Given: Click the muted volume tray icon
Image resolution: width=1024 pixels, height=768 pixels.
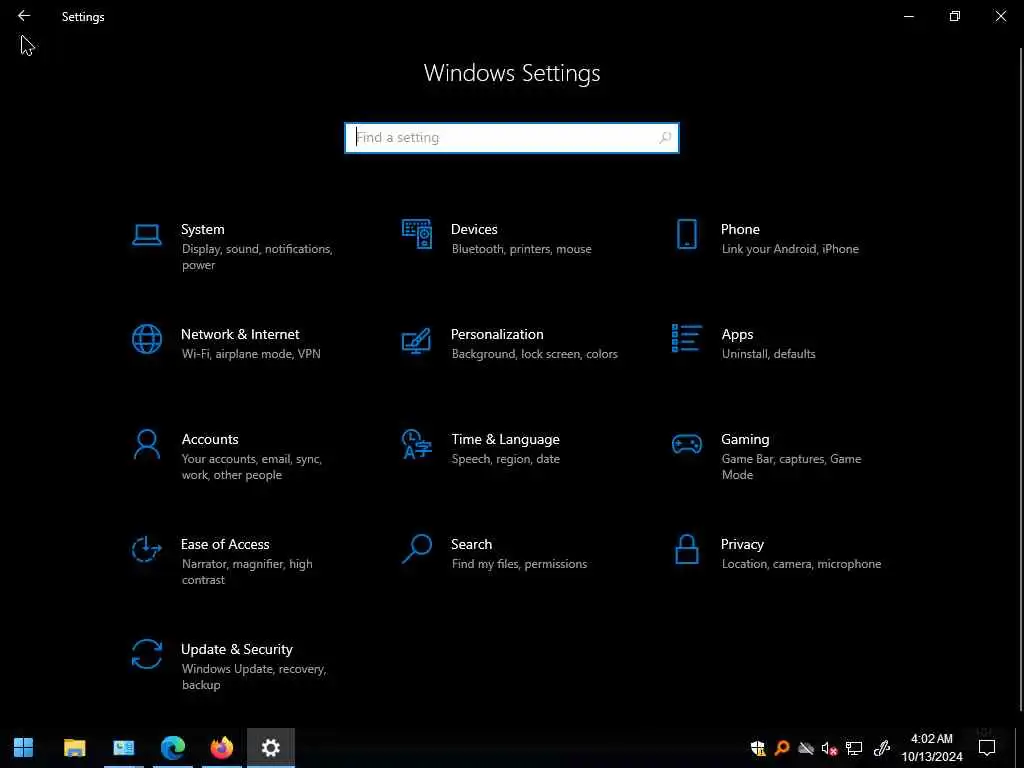Looking at the screenshot, I should 829,748.
